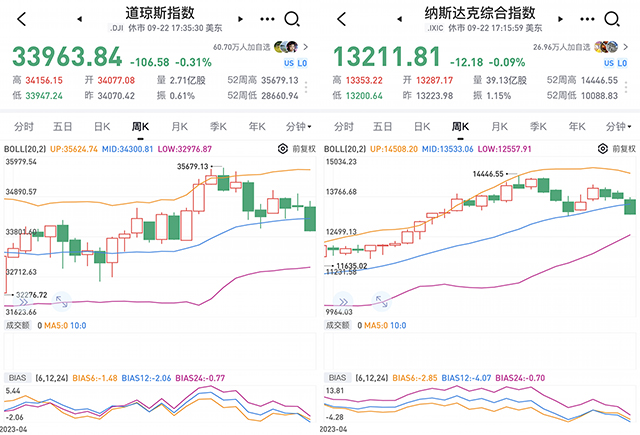Open more options on 道琼斯指数 header
This screenshot has width=640, height=435.
(x=267, y=19)
